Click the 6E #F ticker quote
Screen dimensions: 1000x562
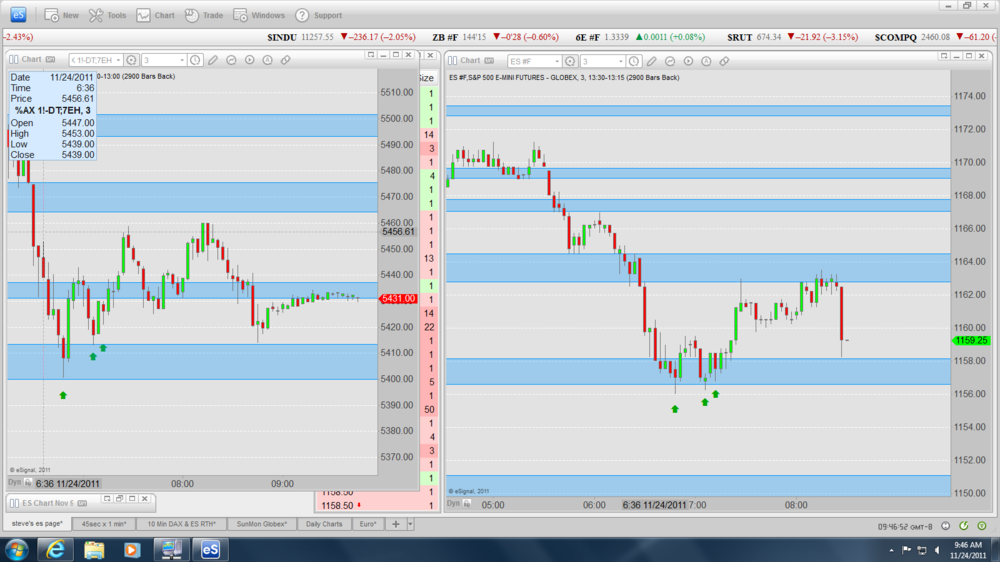tap(640, 37)
